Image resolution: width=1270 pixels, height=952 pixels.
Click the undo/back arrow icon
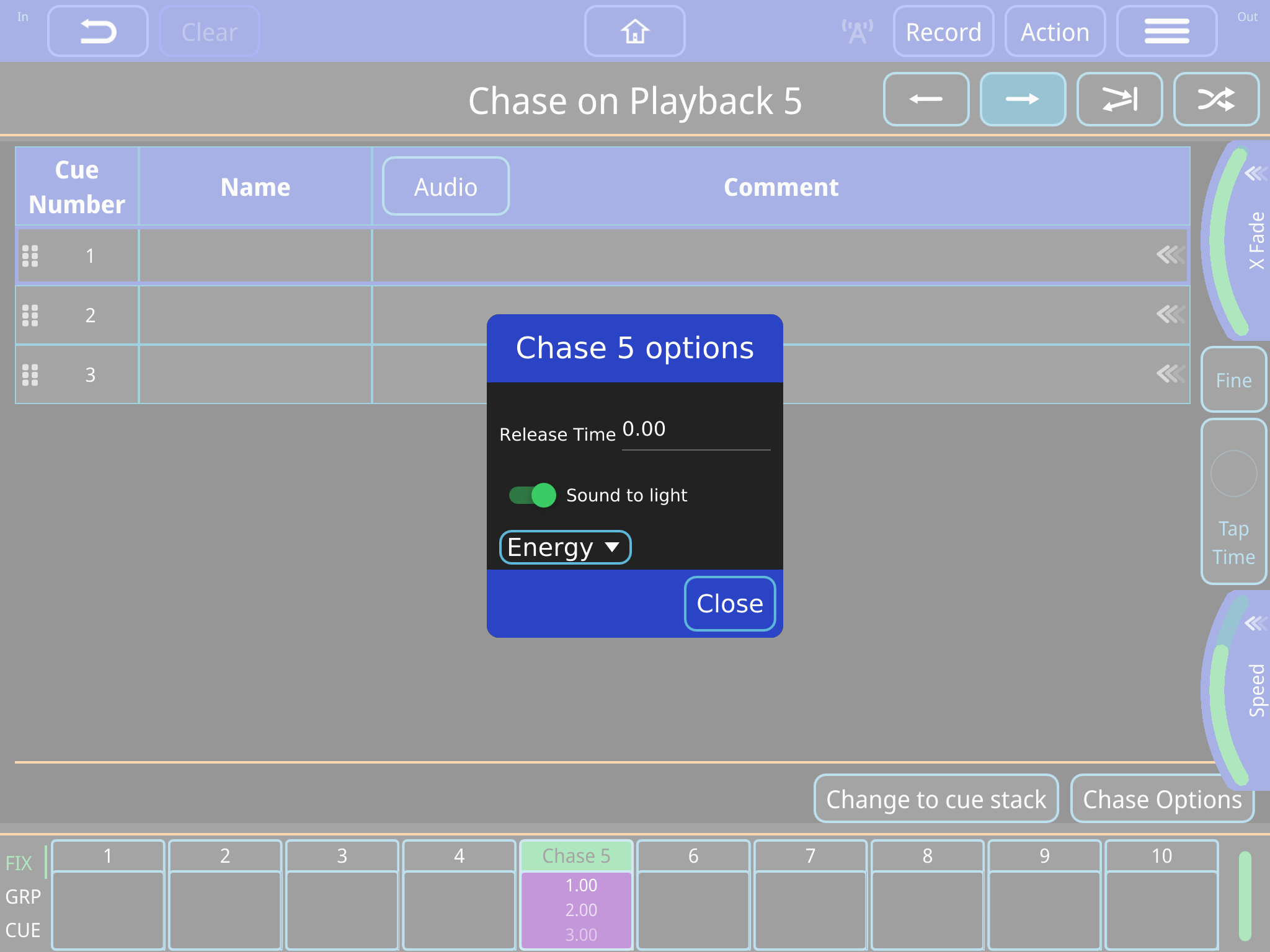(97, 30)
